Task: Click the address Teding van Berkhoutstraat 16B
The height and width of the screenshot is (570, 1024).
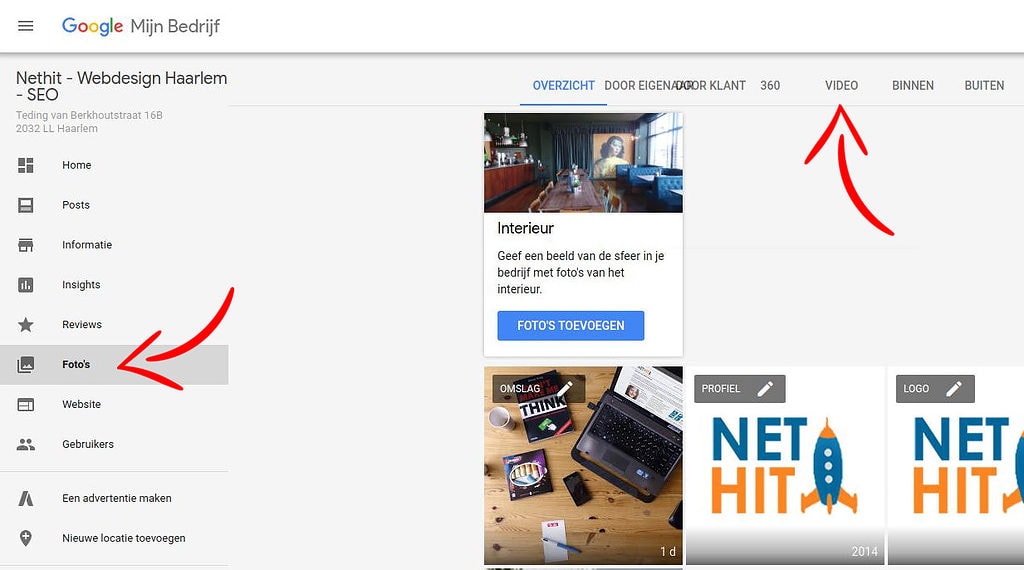Action: pos(89,115)
